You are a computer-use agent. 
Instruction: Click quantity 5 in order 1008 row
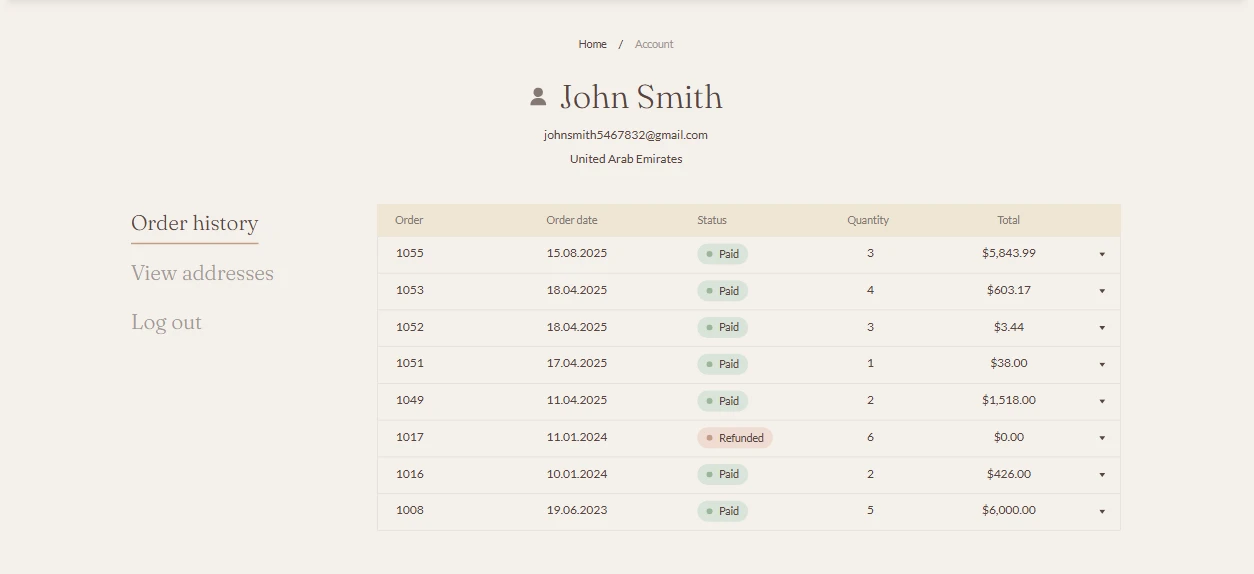pos(870,510)
